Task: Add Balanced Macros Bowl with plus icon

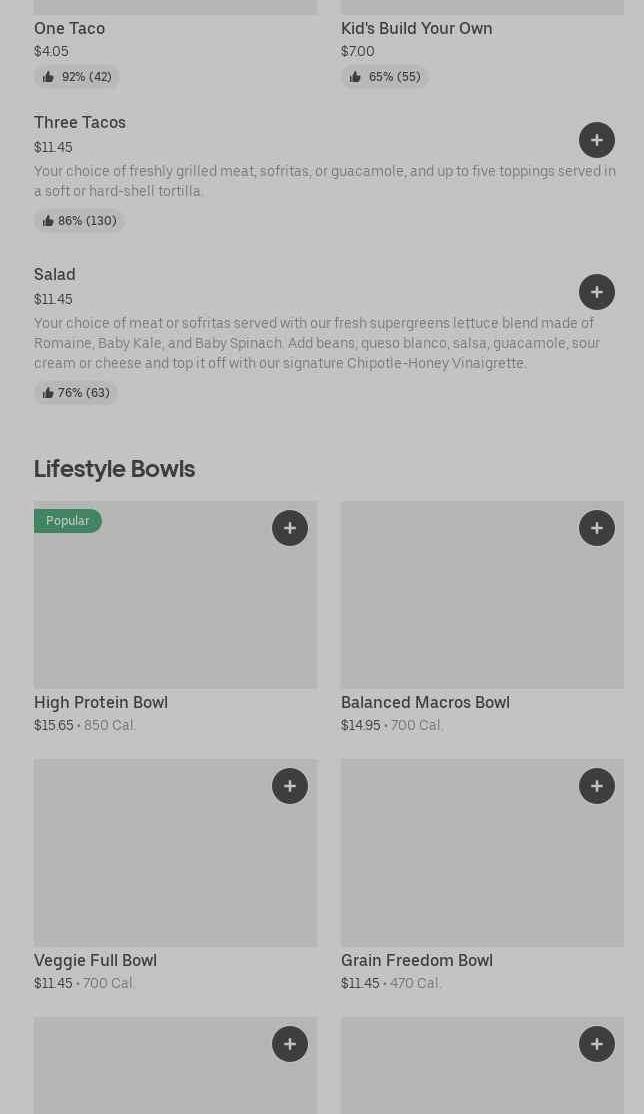Action: [x=597, y=528]
